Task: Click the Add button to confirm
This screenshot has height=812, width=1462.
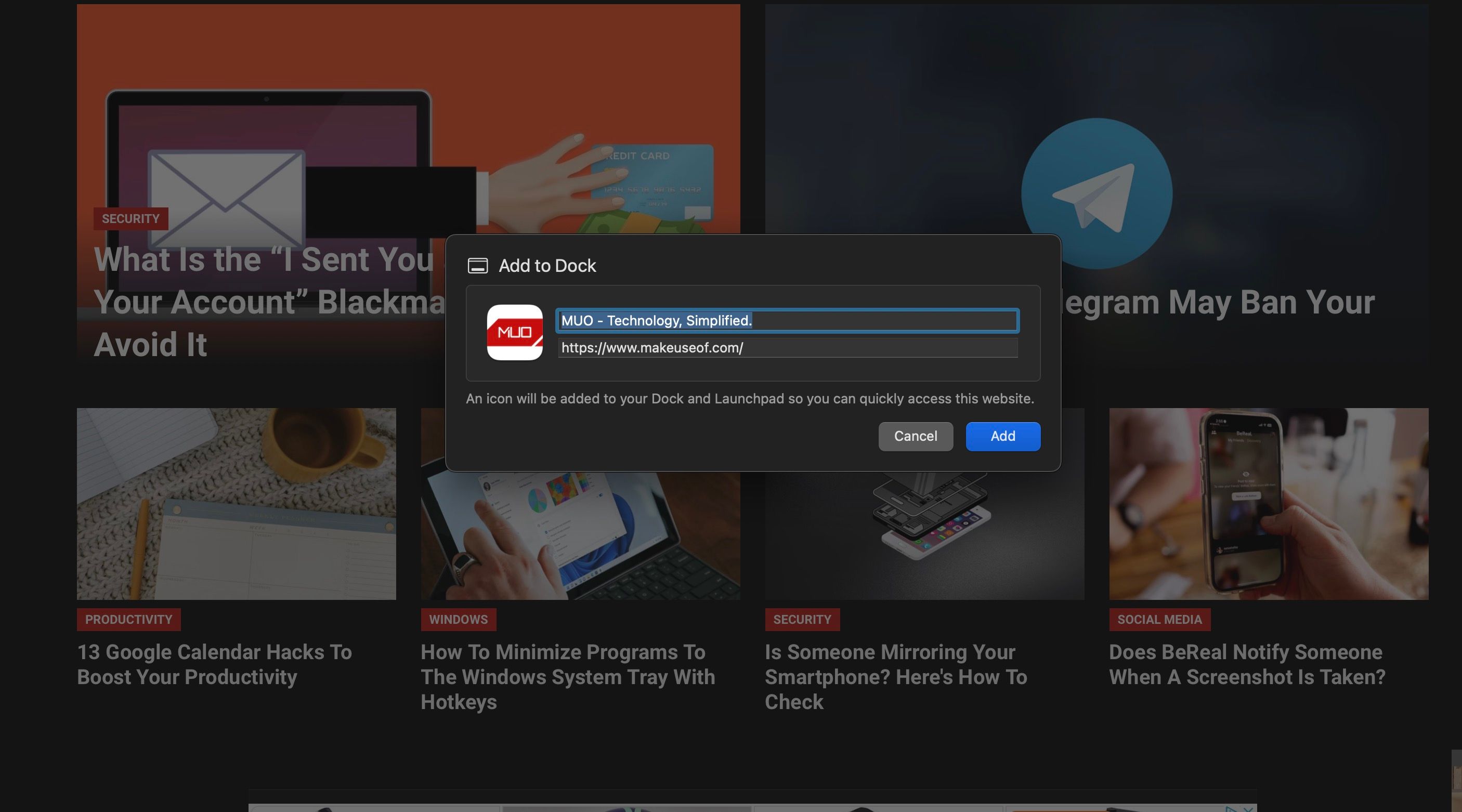Action: [x=1002, y=436]
